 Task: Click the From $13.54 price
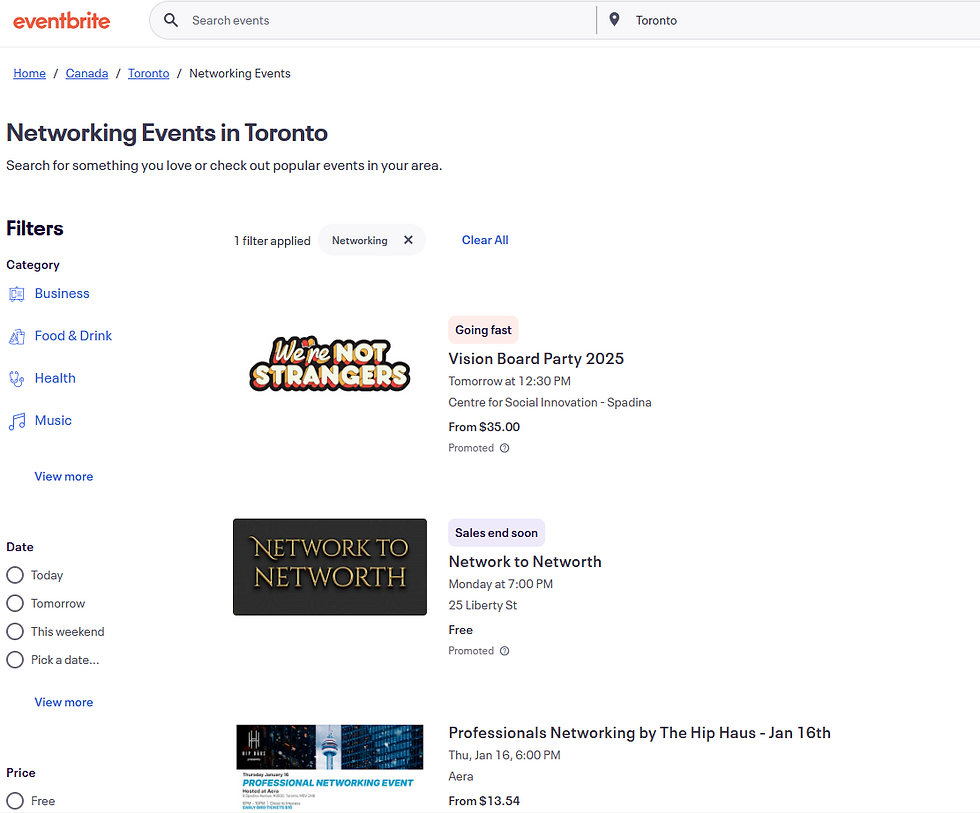484,801
